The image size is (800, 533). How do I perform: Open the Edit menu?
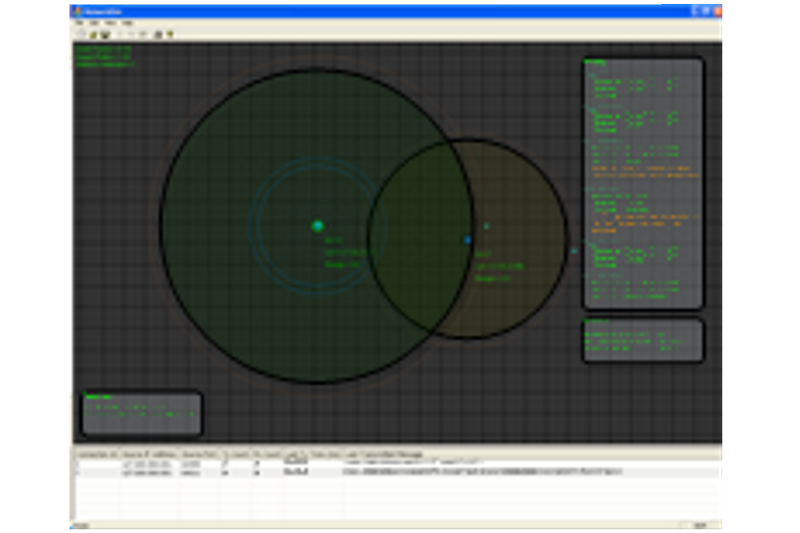coord(94,23)
